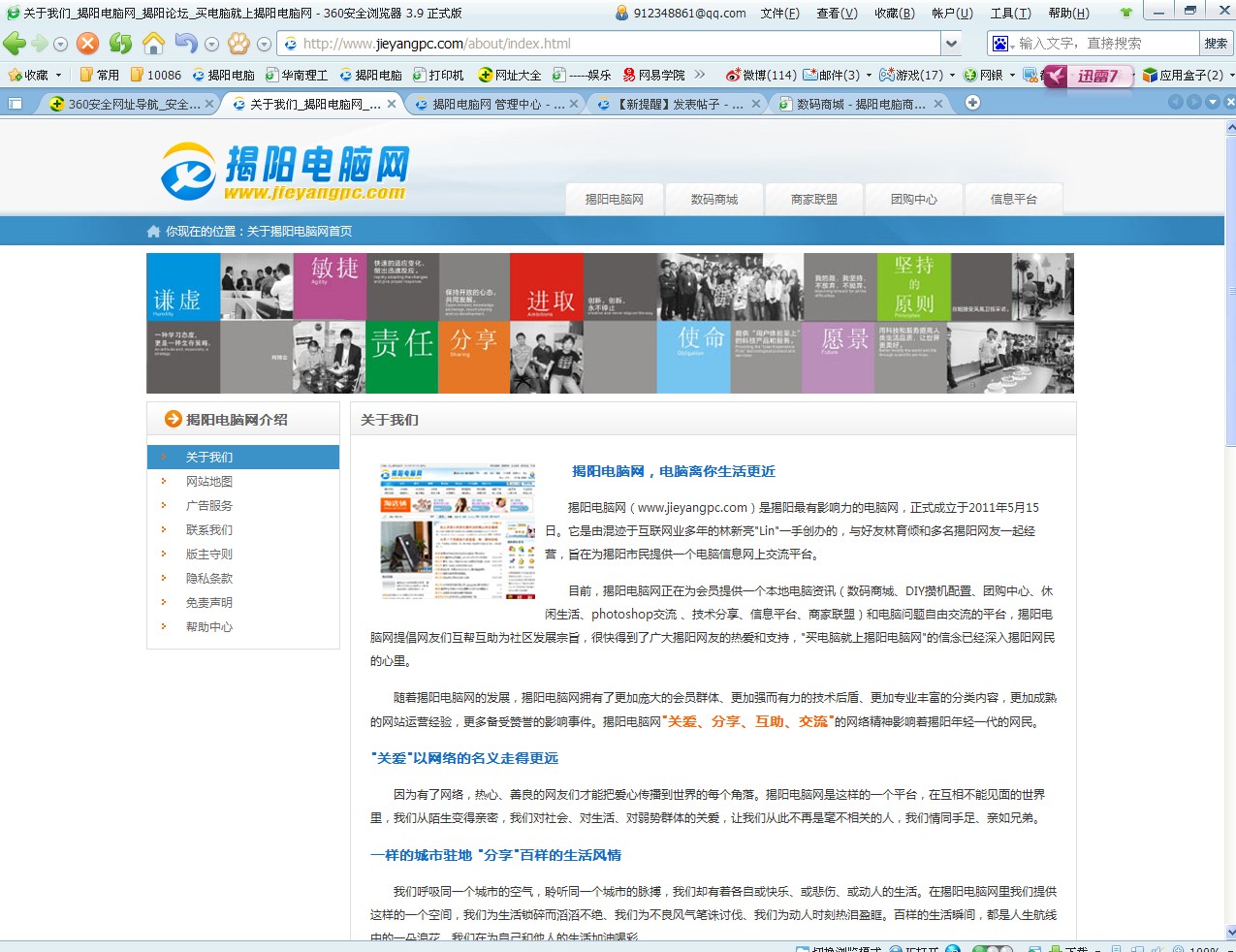Image resolution: width=1236 pixels, height=952 pixels.
Task: Open the 数码商城 site navigation item
Action: click(x=714, y=199)
